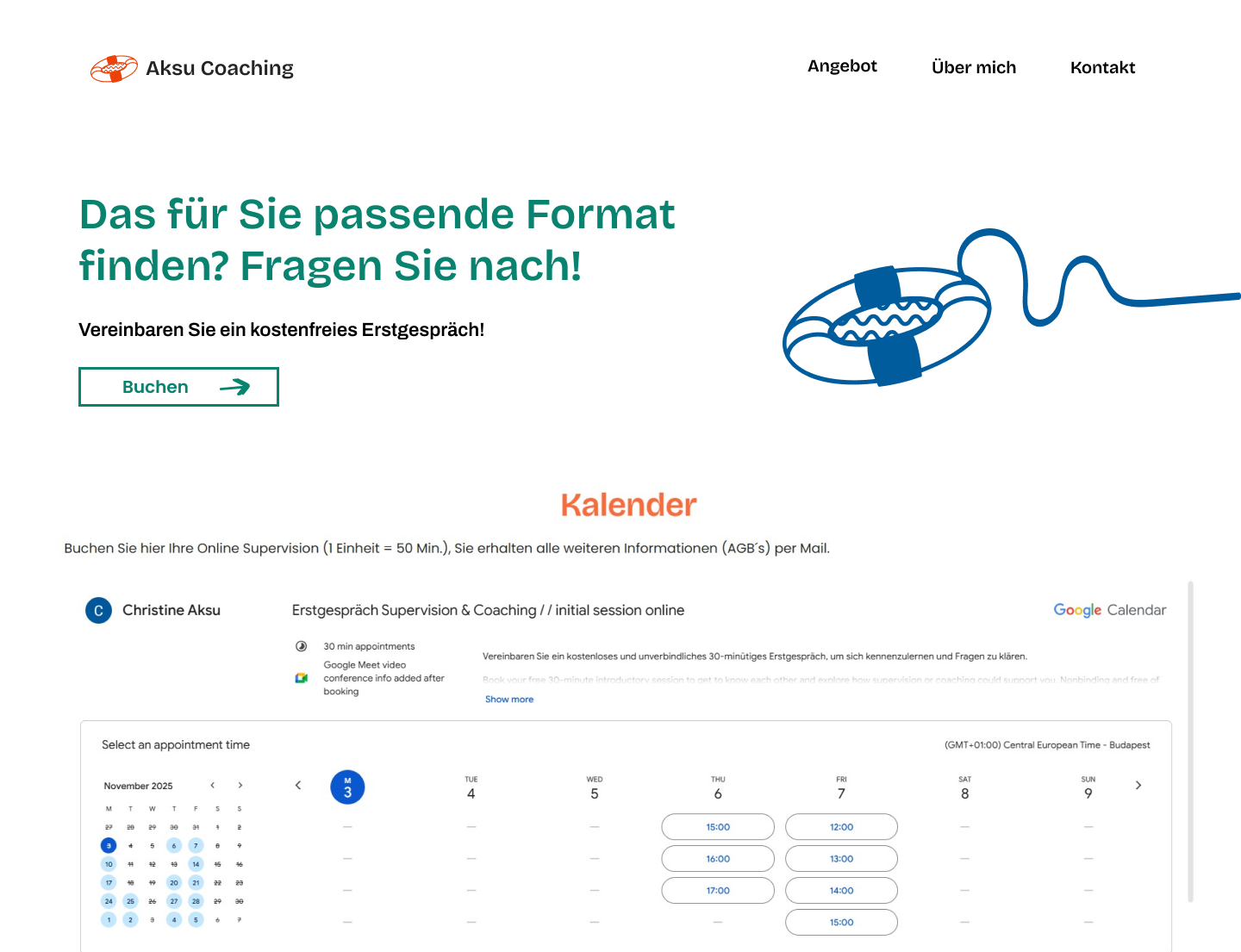Select the Friday 12:00 appointment slot
This screenshot has width=1241, height=952.
(841, 827)
